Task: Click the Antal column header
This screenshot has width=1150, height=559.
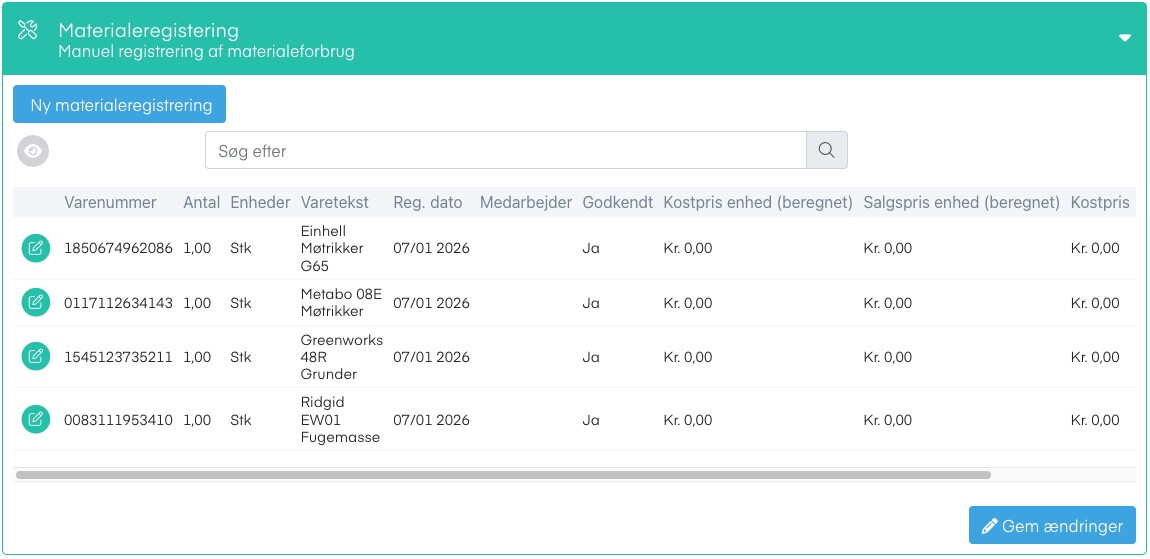Action: pyautogui.click(x=201, y=202)
